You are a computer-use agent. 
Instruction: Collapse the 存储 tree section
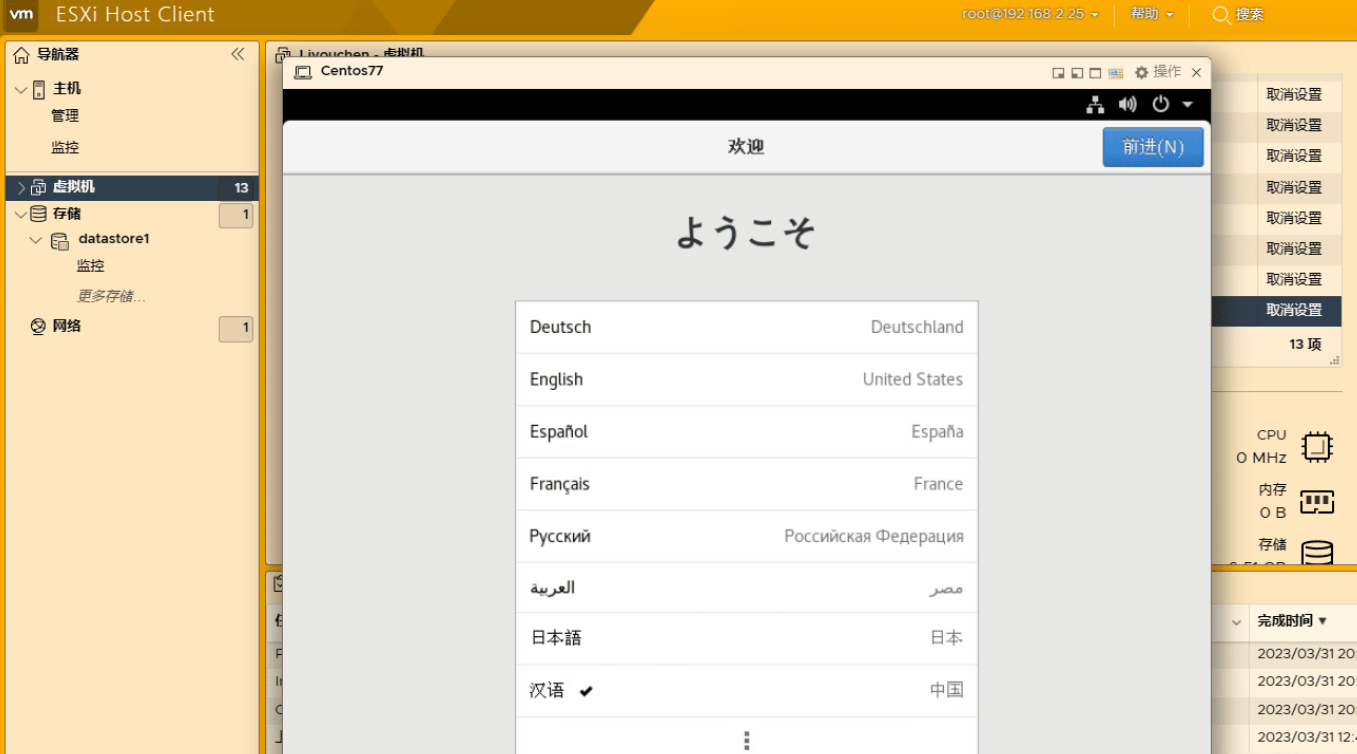pos(20,213)
